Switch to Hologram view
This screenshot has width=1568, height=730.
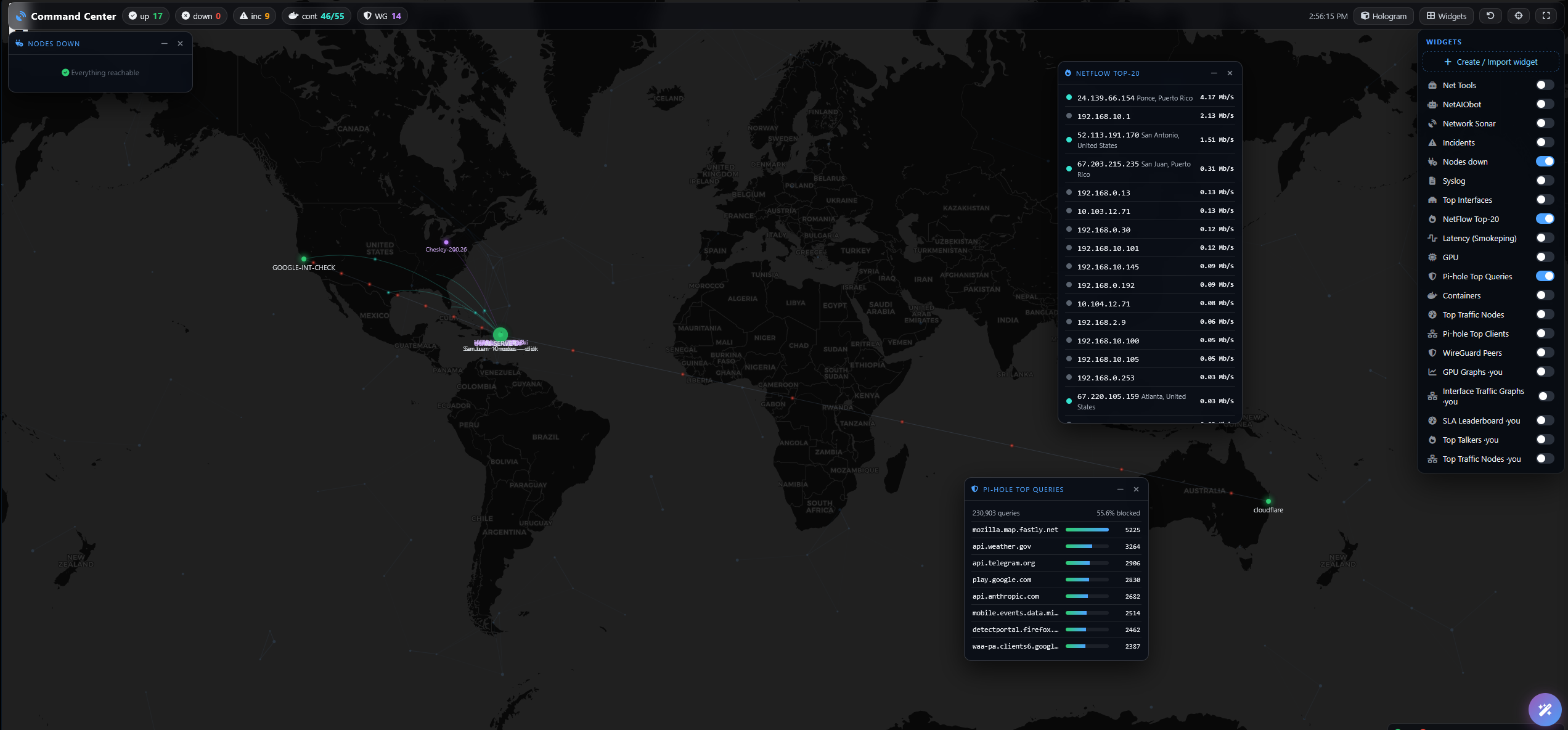(1384, 16)
